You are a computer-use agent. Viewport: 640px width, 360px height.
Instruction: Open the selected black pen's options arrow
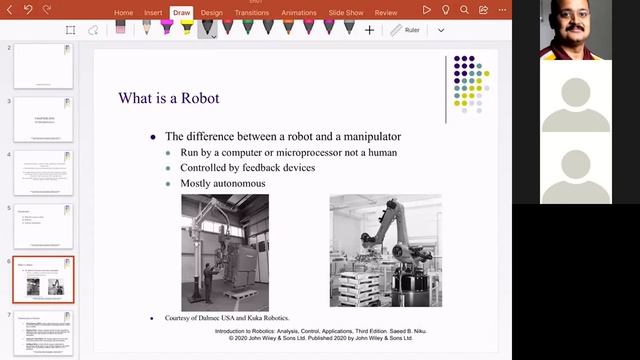(213, 37)
